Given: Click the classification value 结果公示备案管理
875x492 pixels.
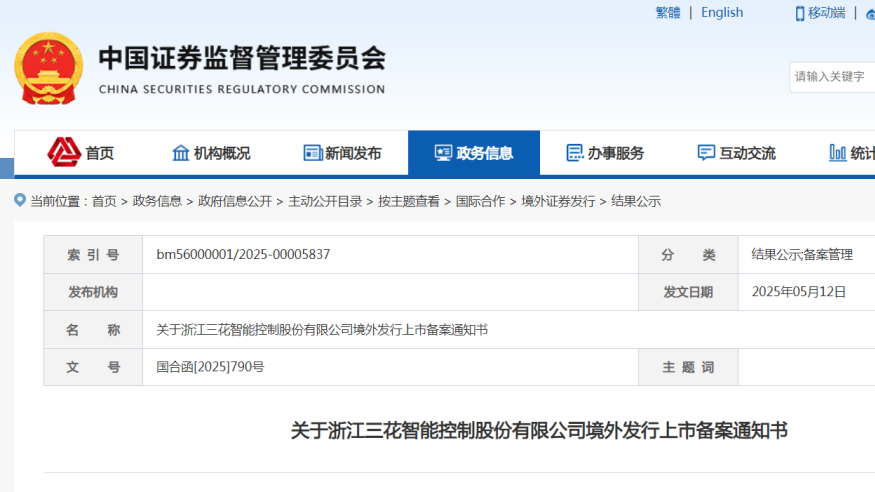Looking at the screenshot, I should tap(802, 255).
